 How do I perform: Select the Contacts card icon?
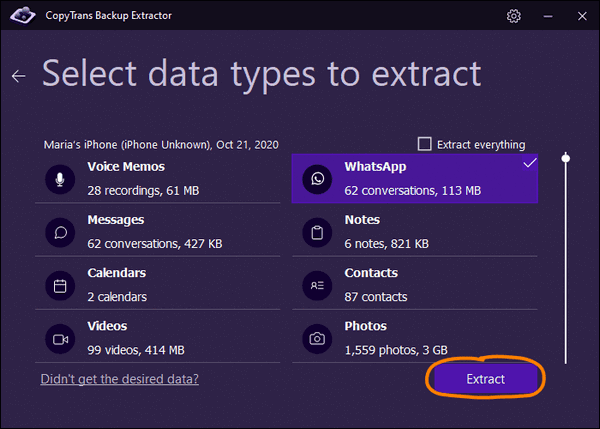pyautogui.click(x=317, y=285)
